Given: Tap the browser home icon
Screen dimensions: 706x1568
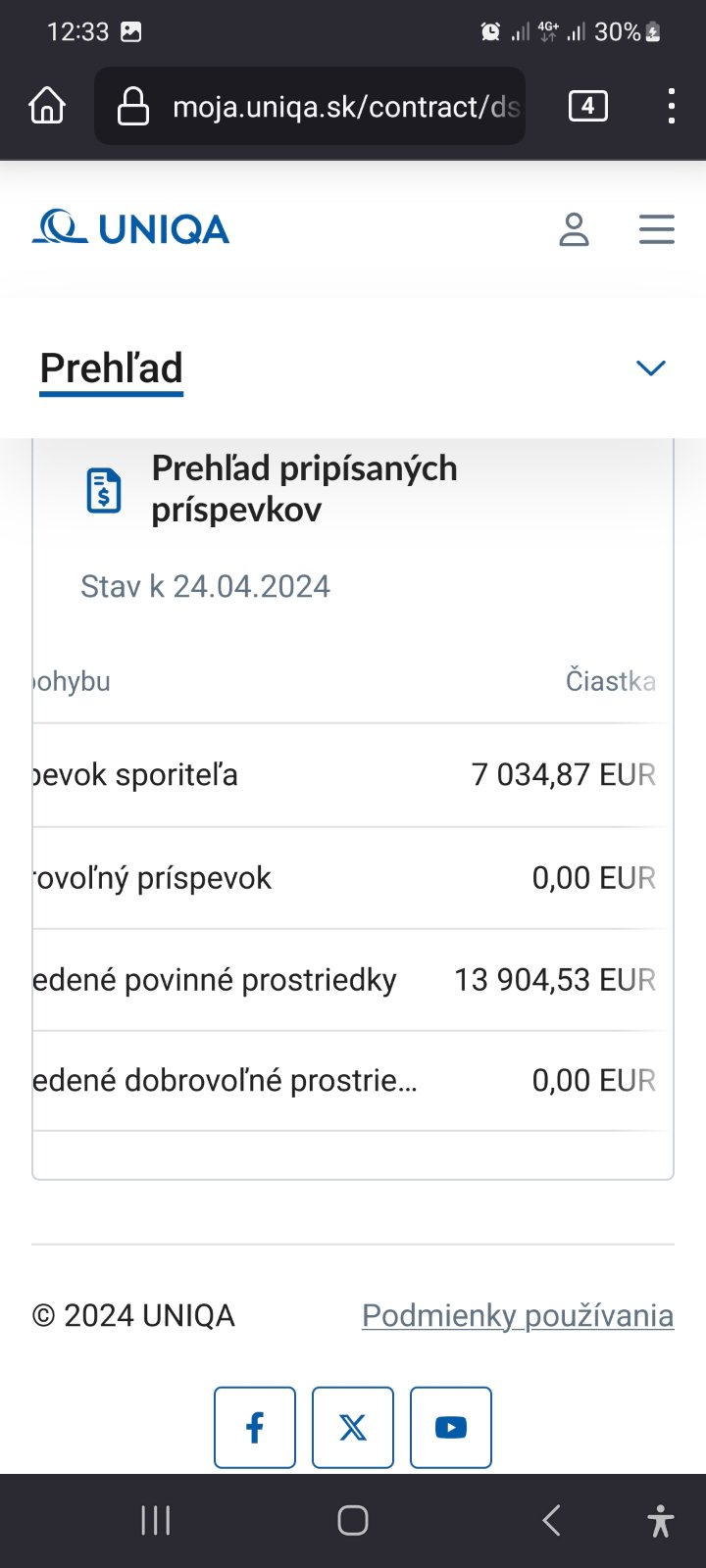Looking at the screenshot, I should 47,106.
